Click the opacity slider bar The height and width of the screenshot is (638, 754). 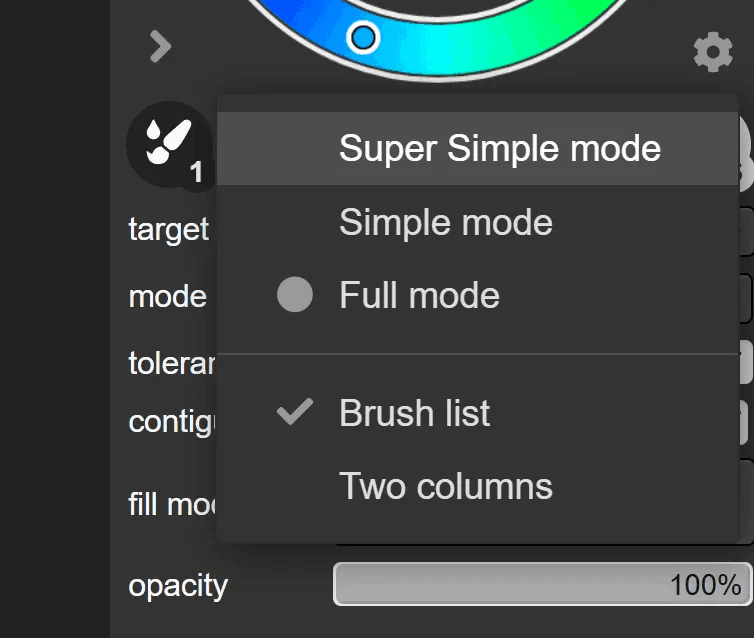click(540, 585)
